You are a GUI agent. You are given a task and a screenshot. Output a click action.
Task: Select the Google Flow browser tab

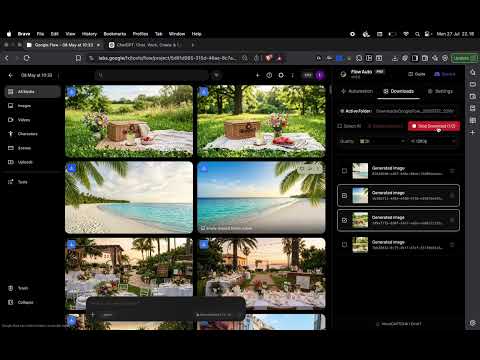[64, 45]
